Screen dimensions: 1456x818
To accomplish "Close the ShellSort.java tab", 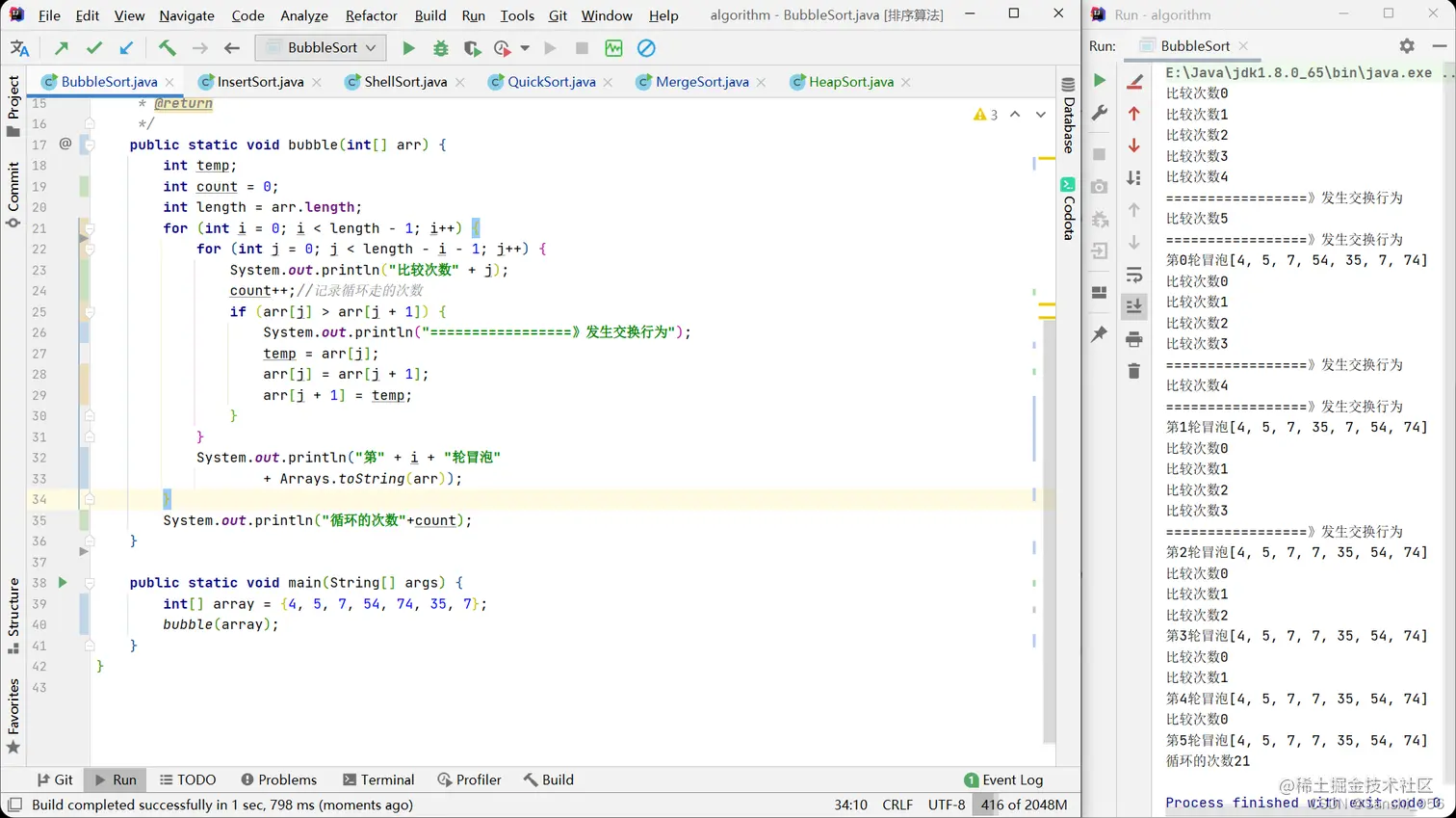I will point(460,83).
